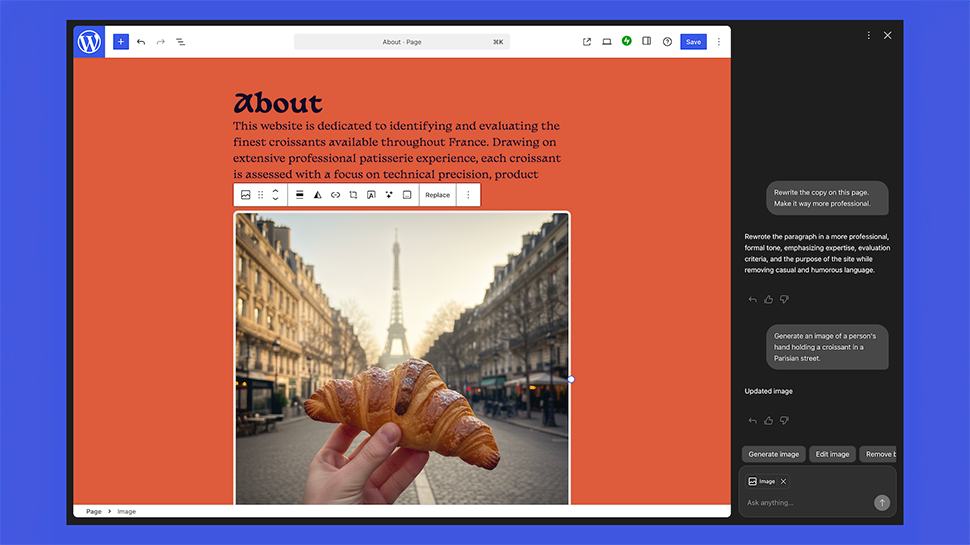
Task: Open the image block options menu
Action: (x=468, y=195)
